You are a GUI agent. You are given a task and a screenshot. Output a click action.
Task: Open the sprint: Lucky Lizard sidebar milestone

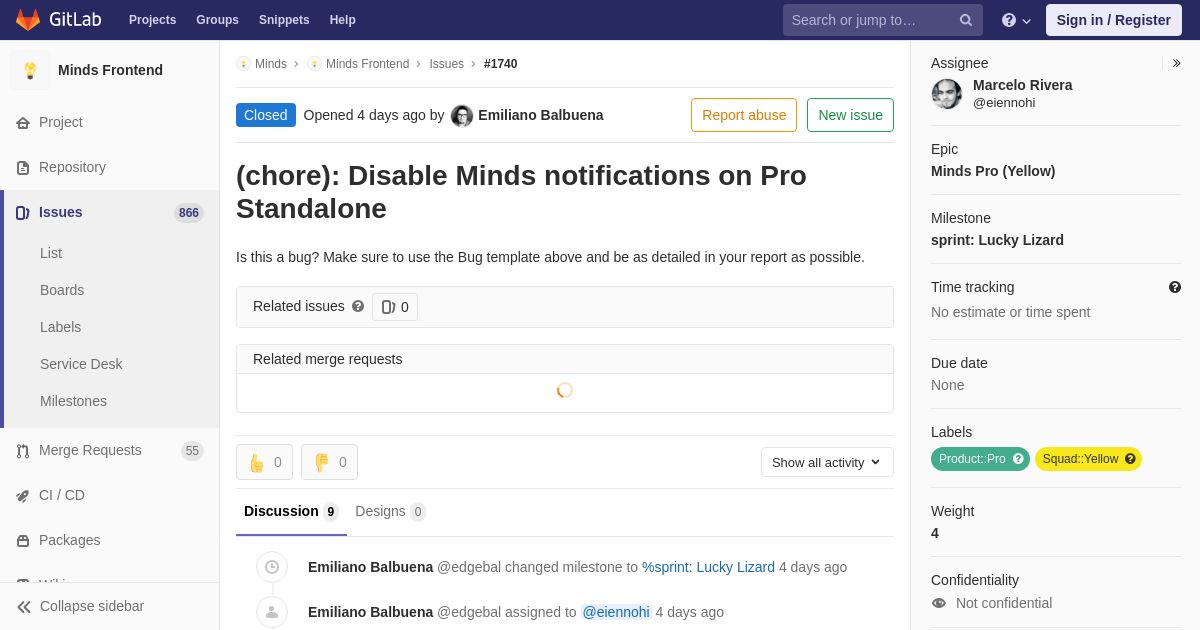[x=997, y=240]
